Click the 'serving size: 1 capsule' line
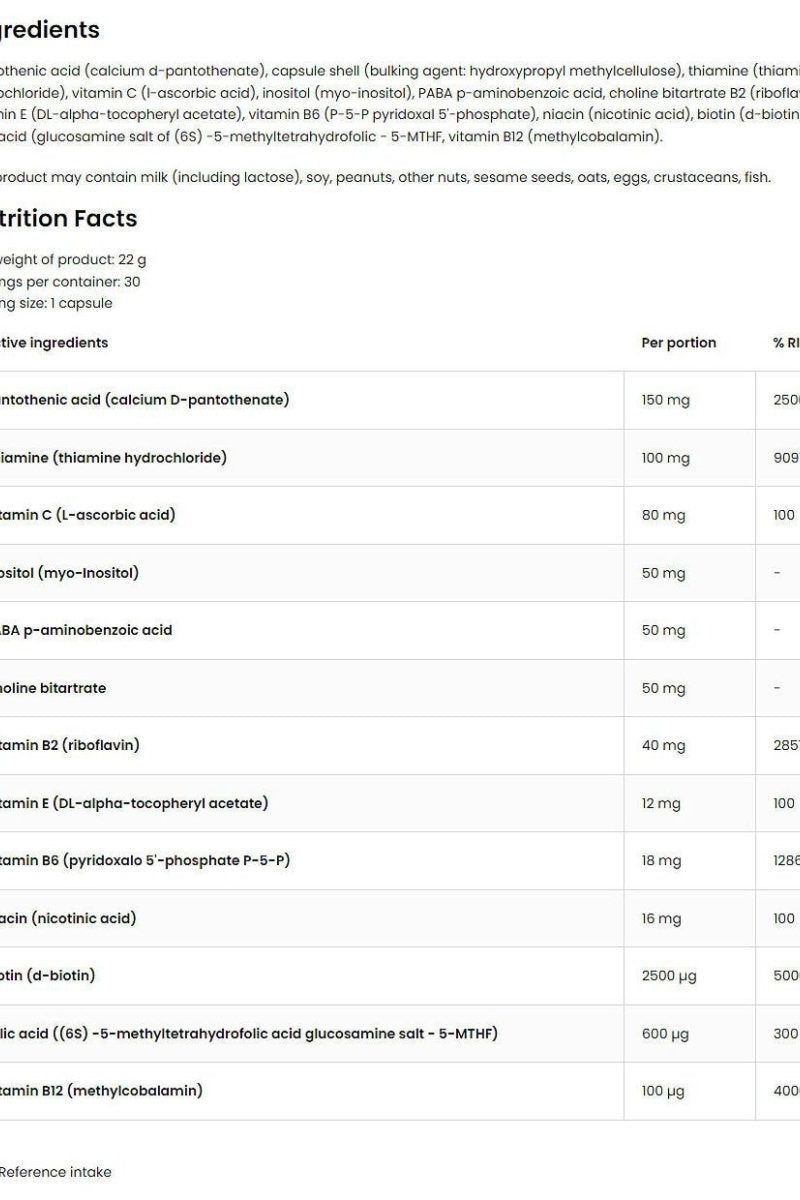 56,303
